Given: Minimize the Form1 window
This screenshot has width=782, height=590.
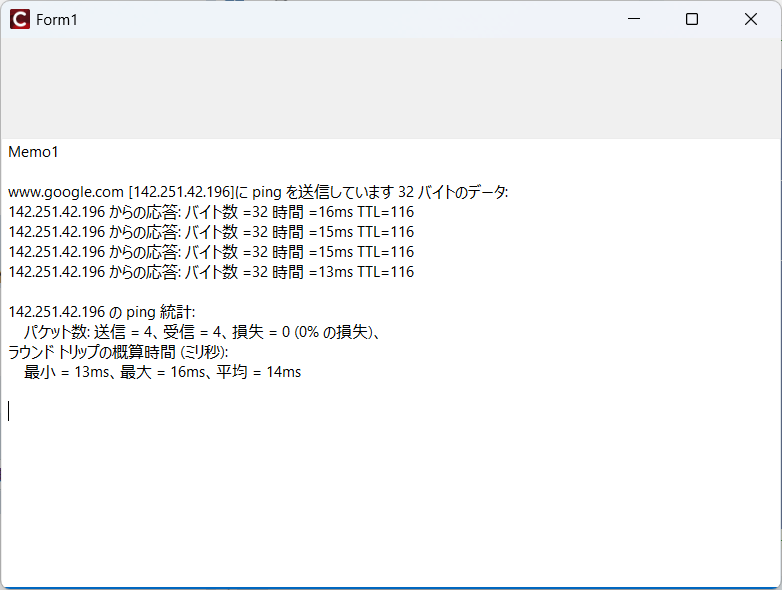Looking at the screenshot, I should tap(634, 19).
